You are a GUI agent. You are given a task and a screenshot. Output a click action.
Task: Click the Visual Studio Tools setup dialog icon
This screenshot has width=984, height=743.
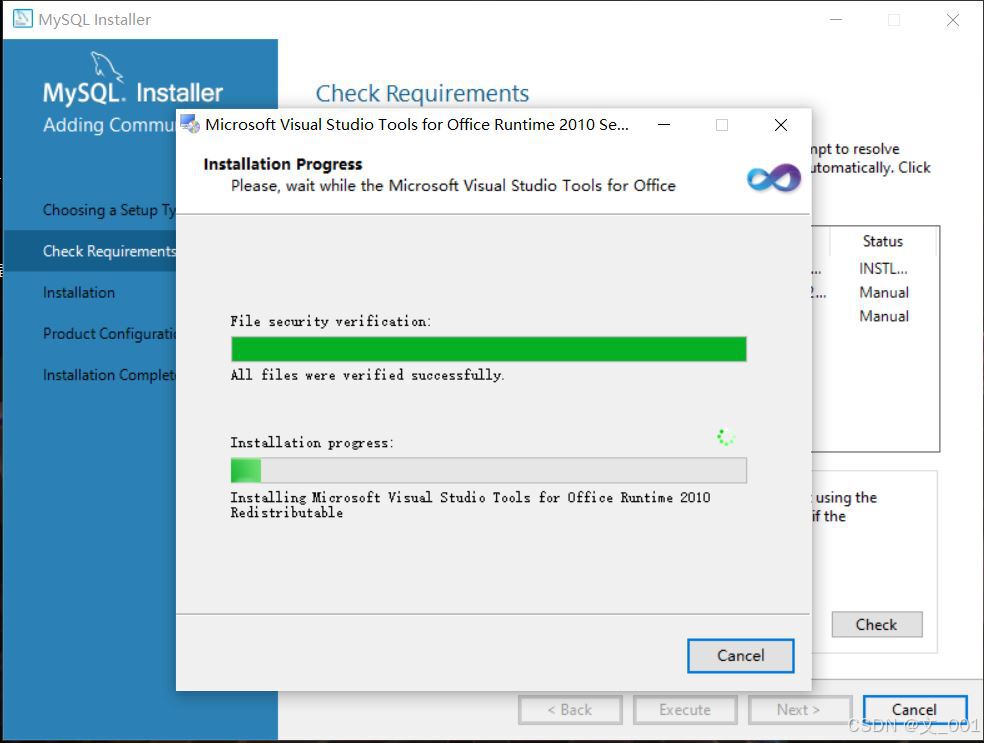pyautogui.click(x=190, y=124)
